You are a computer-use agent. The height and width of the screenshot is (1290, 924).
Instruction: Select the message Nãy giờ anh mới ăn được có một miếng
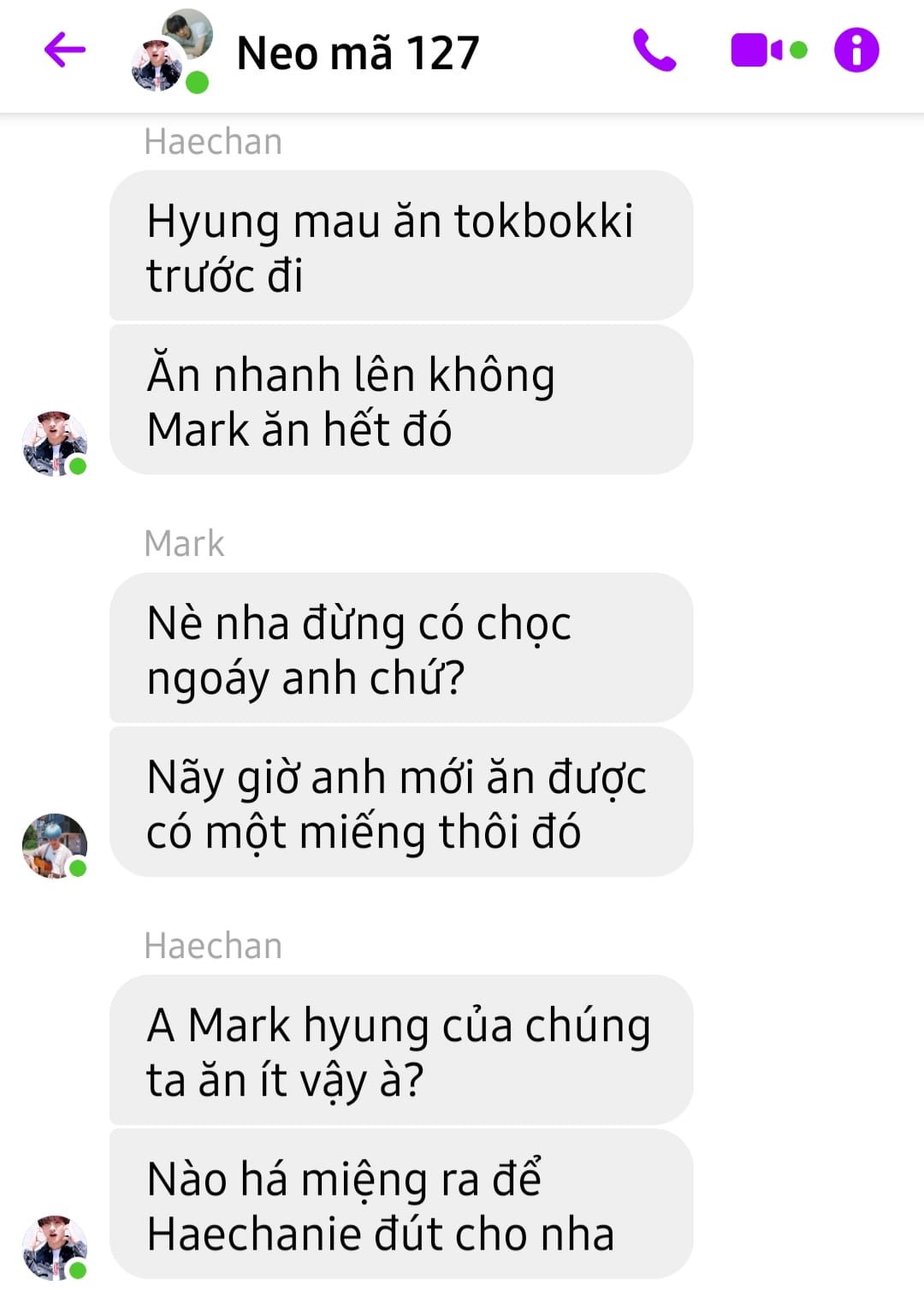click(x=401, y=802)
